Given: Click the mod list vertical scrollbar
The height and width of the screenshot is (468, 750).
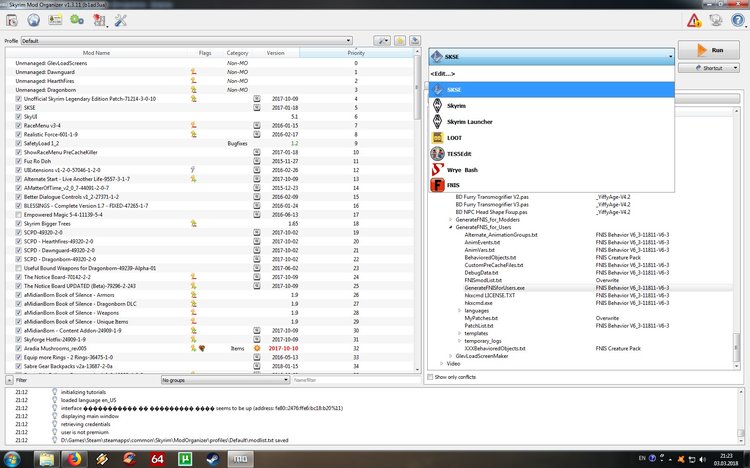Looking at the screenshot, I should (417, 211).
